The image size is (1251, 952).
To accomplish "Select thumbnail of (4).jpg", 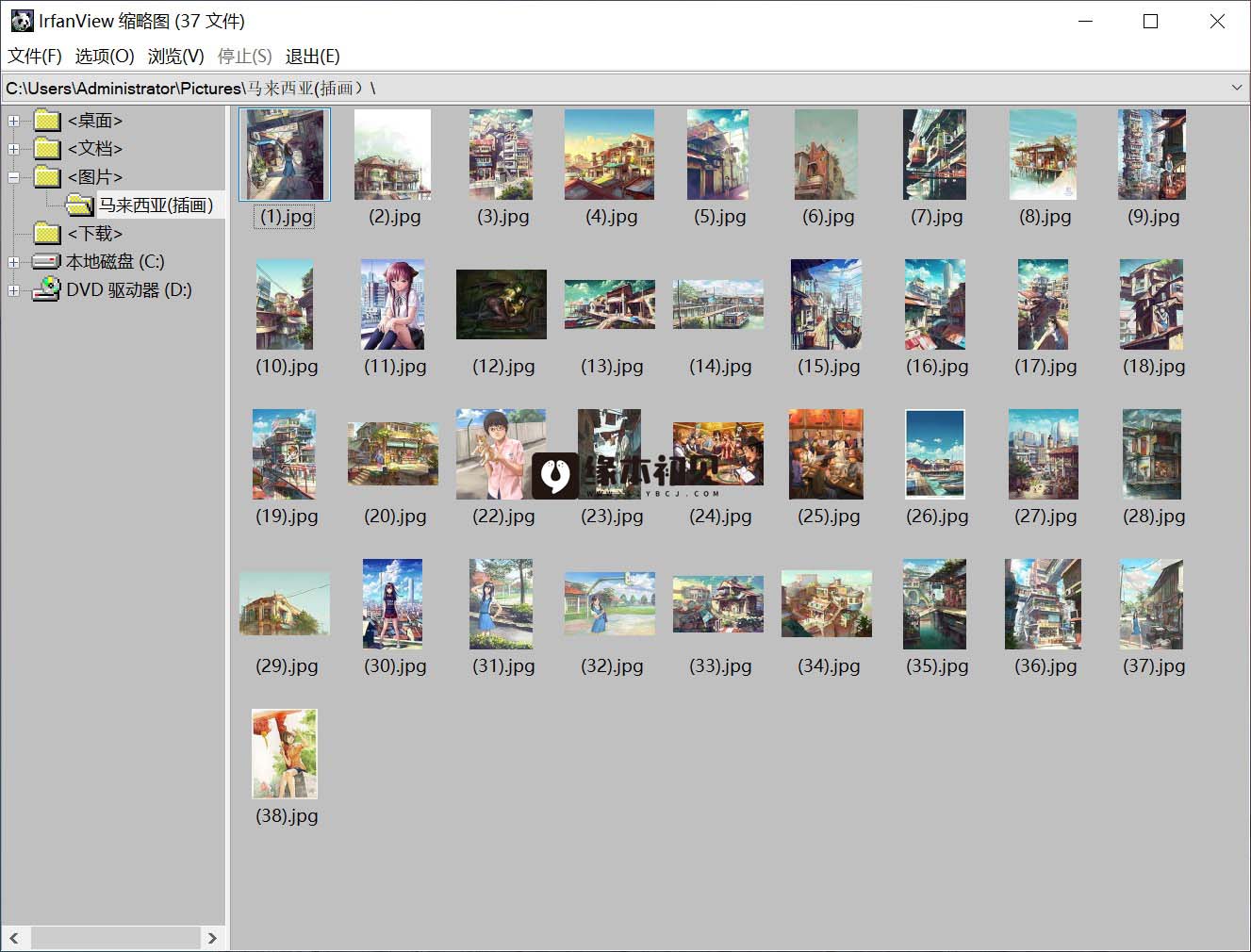I will click(x=609, y=155).
